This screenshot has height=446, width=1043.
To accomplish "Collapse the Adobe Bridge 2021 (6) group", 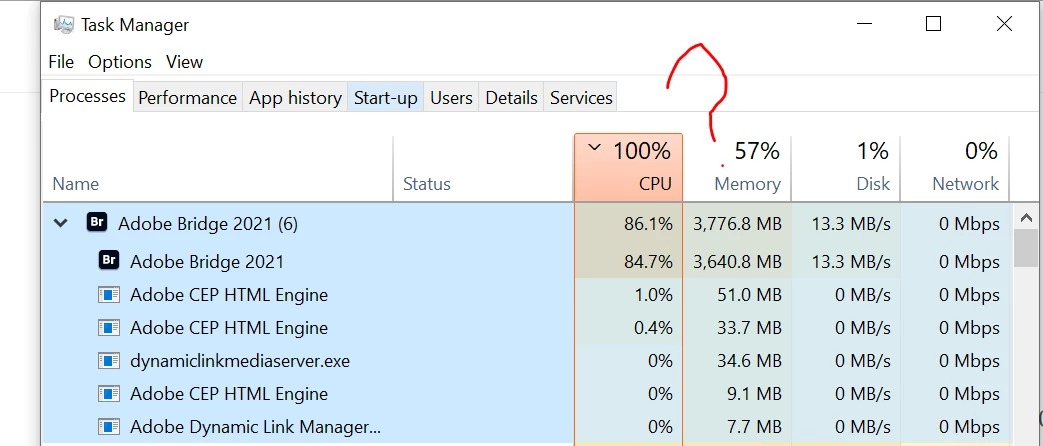I will 61,224.
